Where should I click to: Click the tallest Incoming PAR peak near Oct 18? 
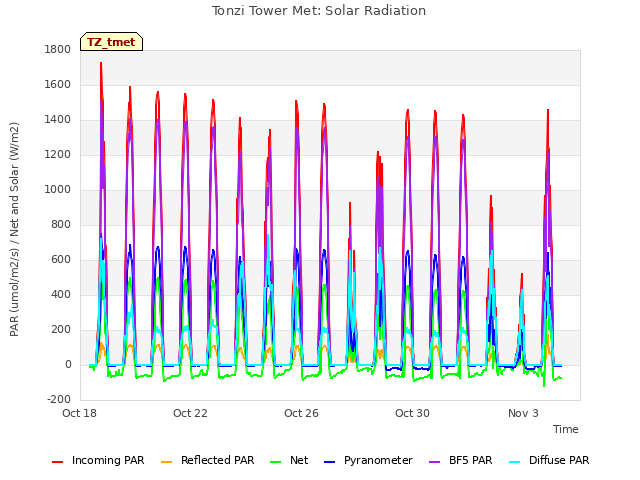coord(101,64)
